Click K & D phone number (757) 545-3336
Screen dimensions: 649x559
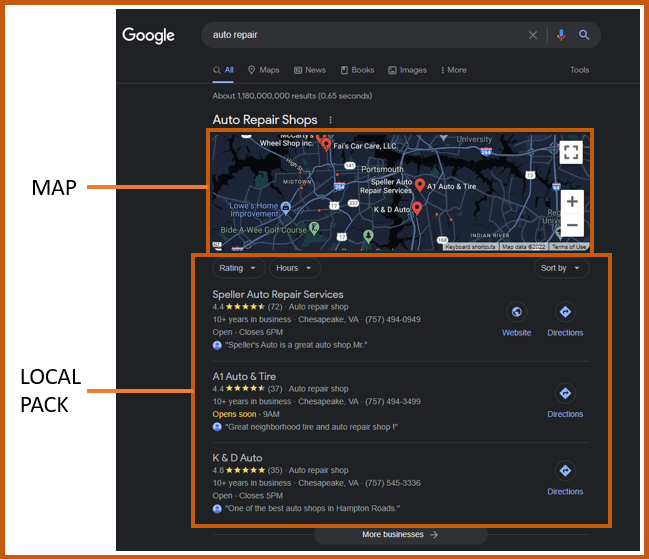(x=393, y=483)
